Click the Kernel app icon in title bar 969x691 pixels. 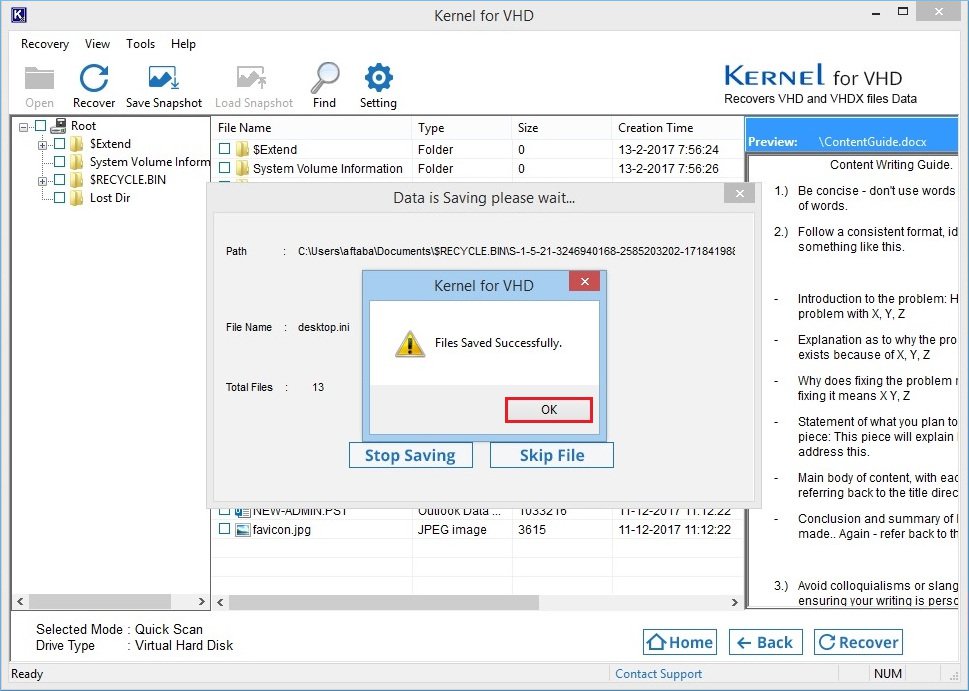point(19,15)
